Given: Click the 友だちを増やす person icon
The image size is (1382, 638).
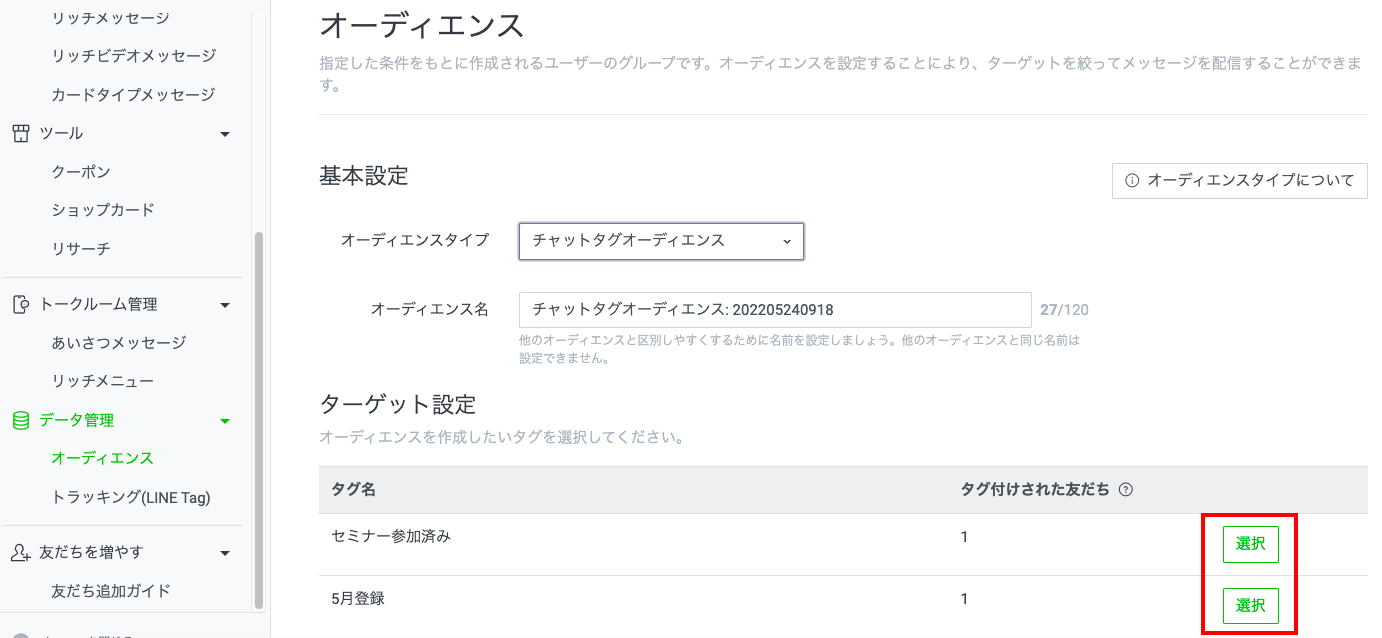Looking at the screenshot, I should (19, 551).
